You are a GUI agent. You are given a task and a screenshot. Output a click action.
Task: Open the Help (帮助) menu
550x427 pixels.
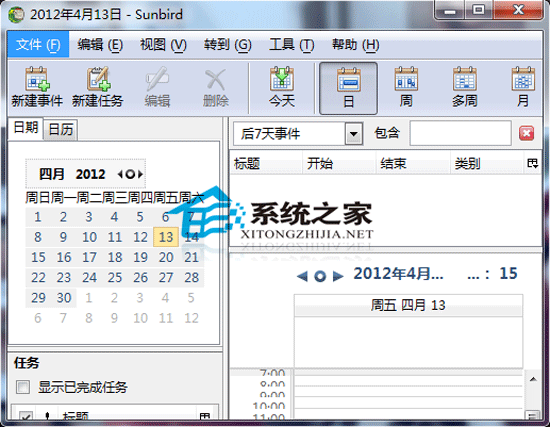point(355,45)
